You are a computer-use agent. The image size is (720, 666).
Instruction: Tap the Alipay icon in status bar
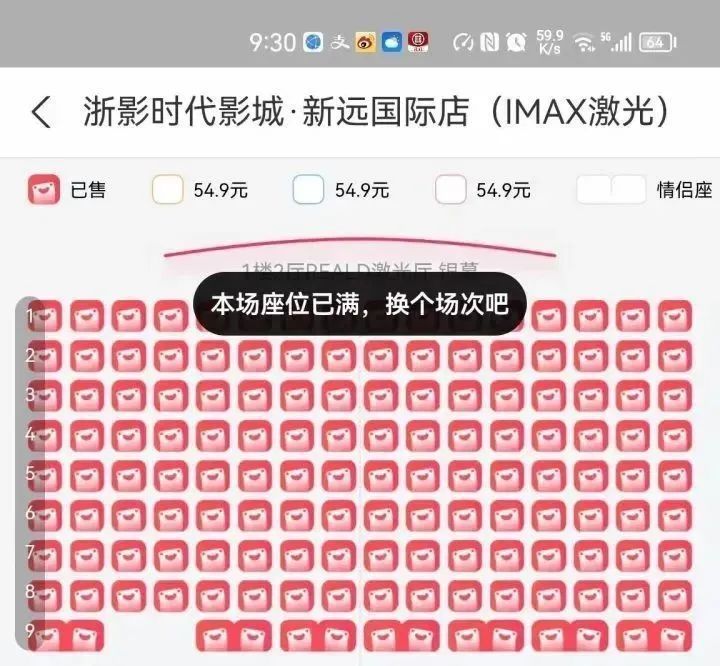point(340,43)
